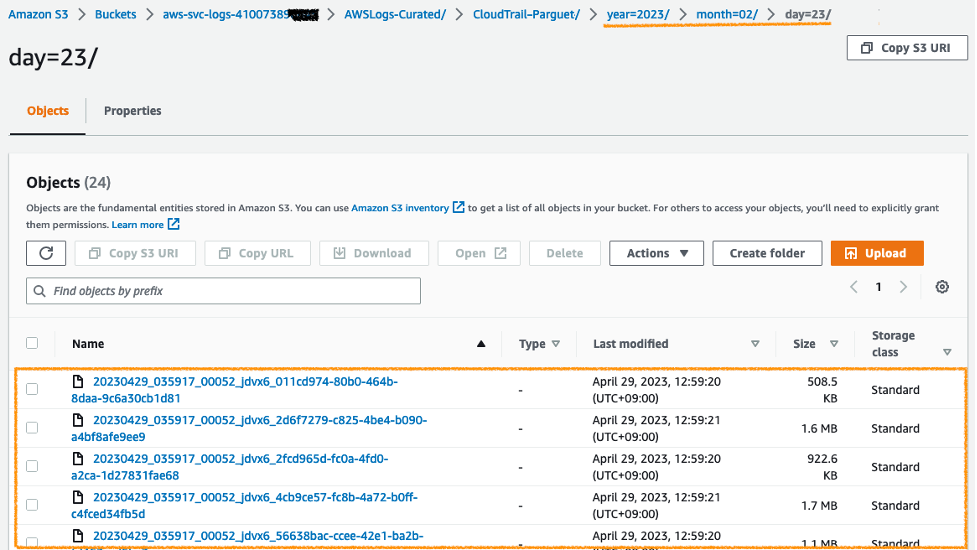Click the search magnifier icon in prefix field
Image resolution: width=977 pixels, height=550 pixels.
click(x=40, y=291)
